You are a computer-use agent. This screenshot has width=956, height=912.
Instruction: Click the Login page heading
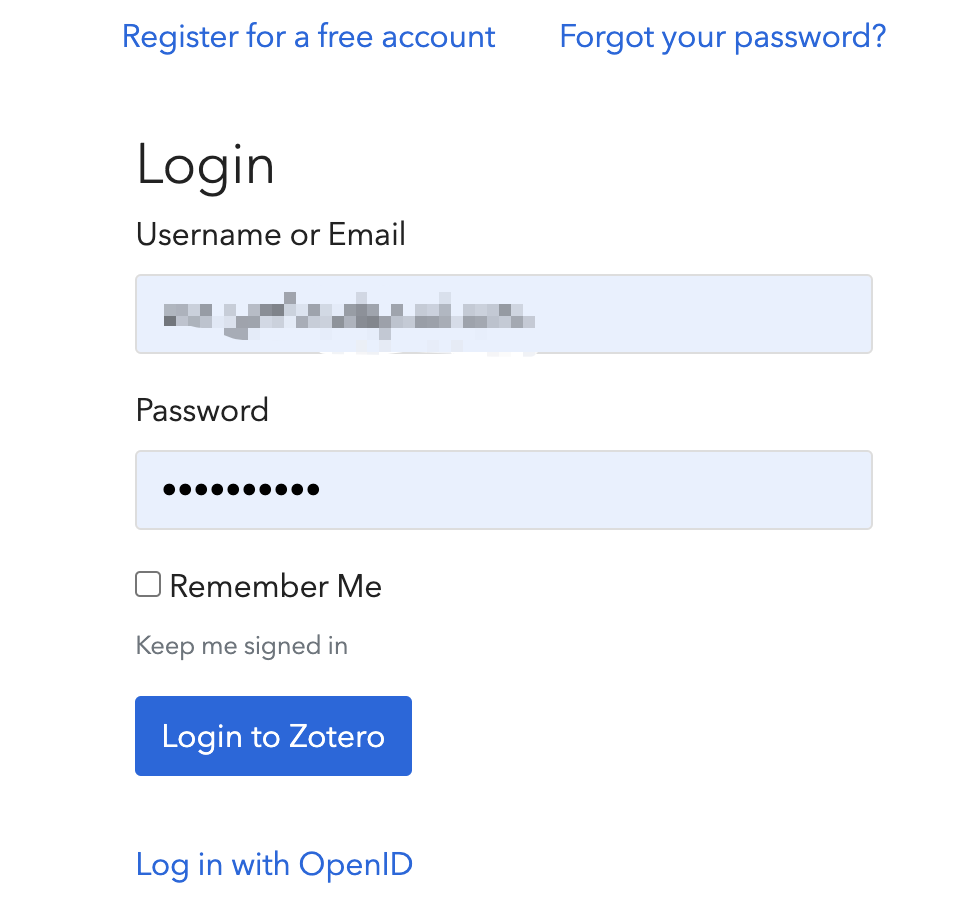(205, 165)
